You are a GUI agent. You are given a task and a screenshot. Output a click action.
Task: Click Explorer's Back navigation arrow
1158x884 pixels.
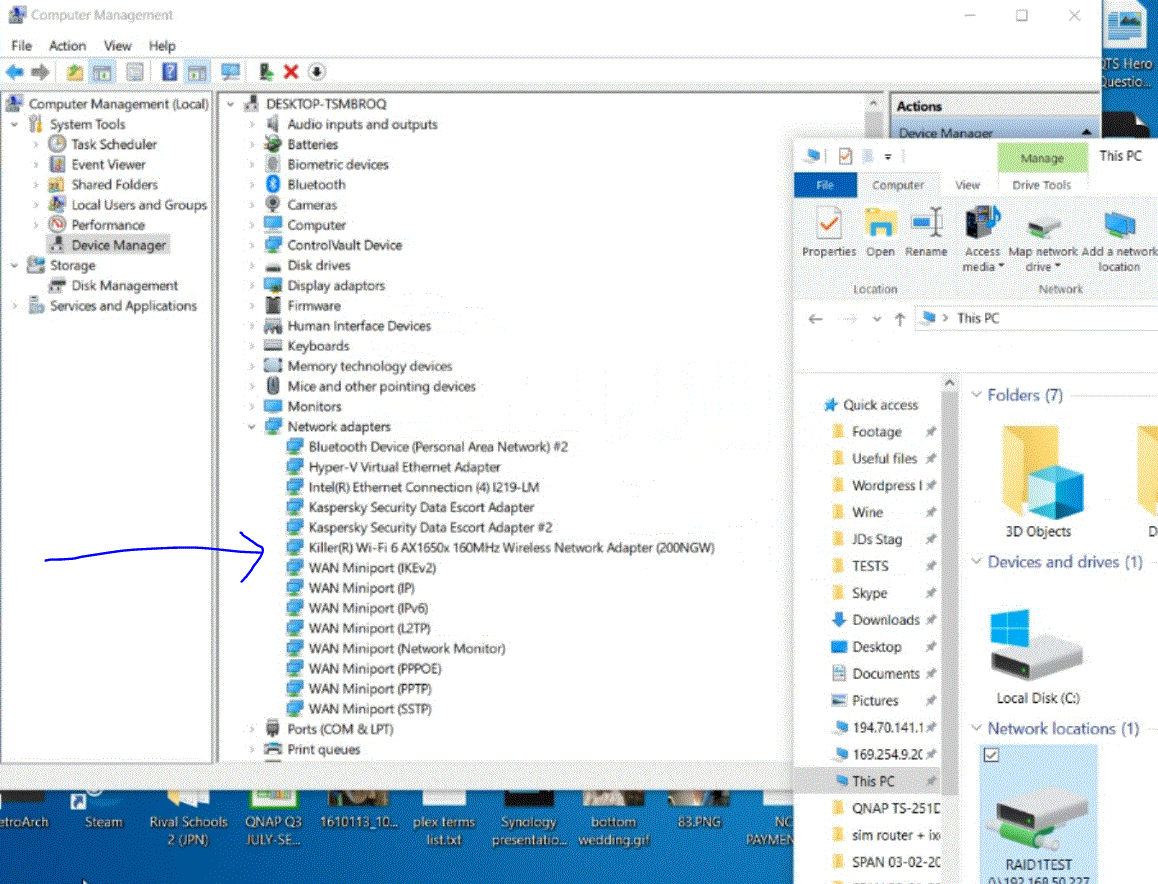[x=815, y=319]
